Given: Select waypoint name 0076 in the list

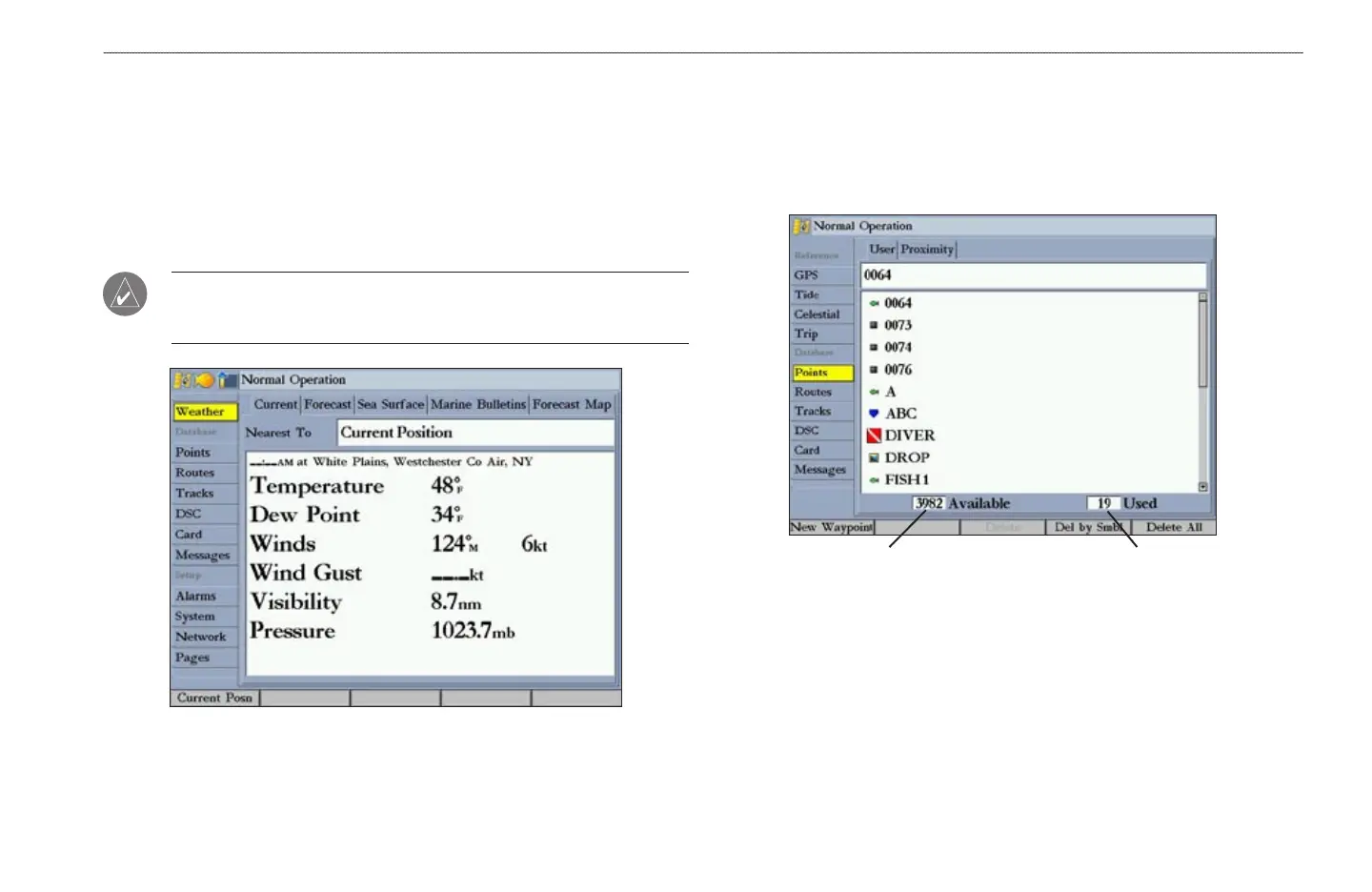Looking at the screenshot, I should tap(898, 370).
